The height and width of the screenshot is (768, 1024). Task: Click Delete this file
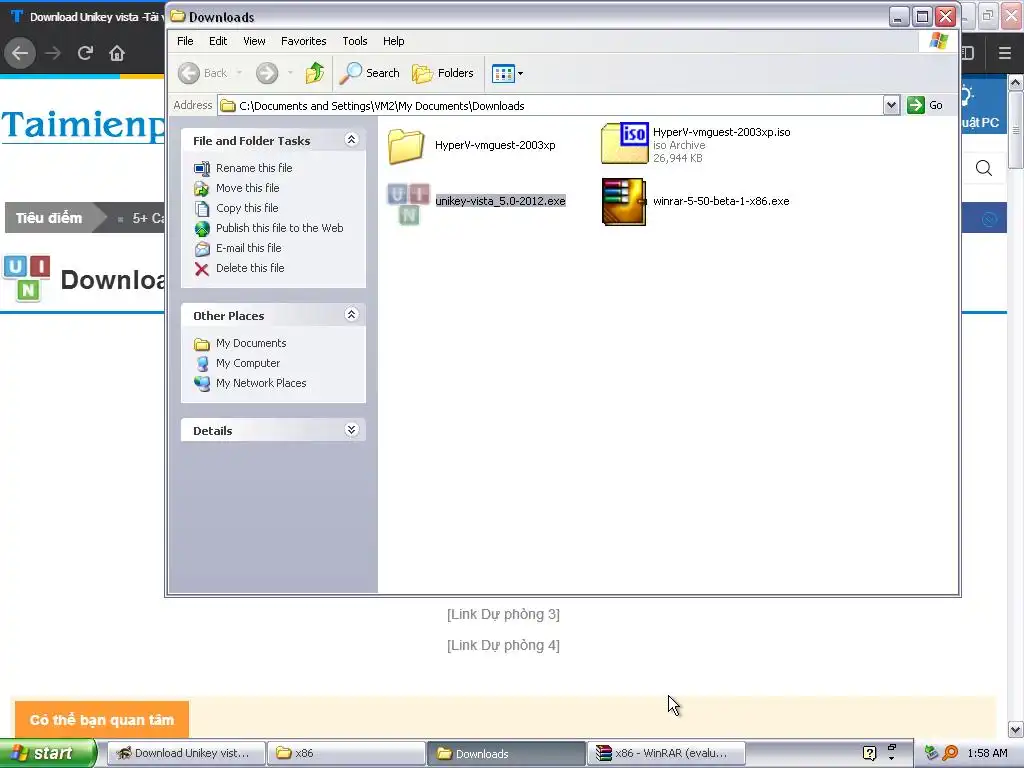pyautogui.click(x=250, y=268)
